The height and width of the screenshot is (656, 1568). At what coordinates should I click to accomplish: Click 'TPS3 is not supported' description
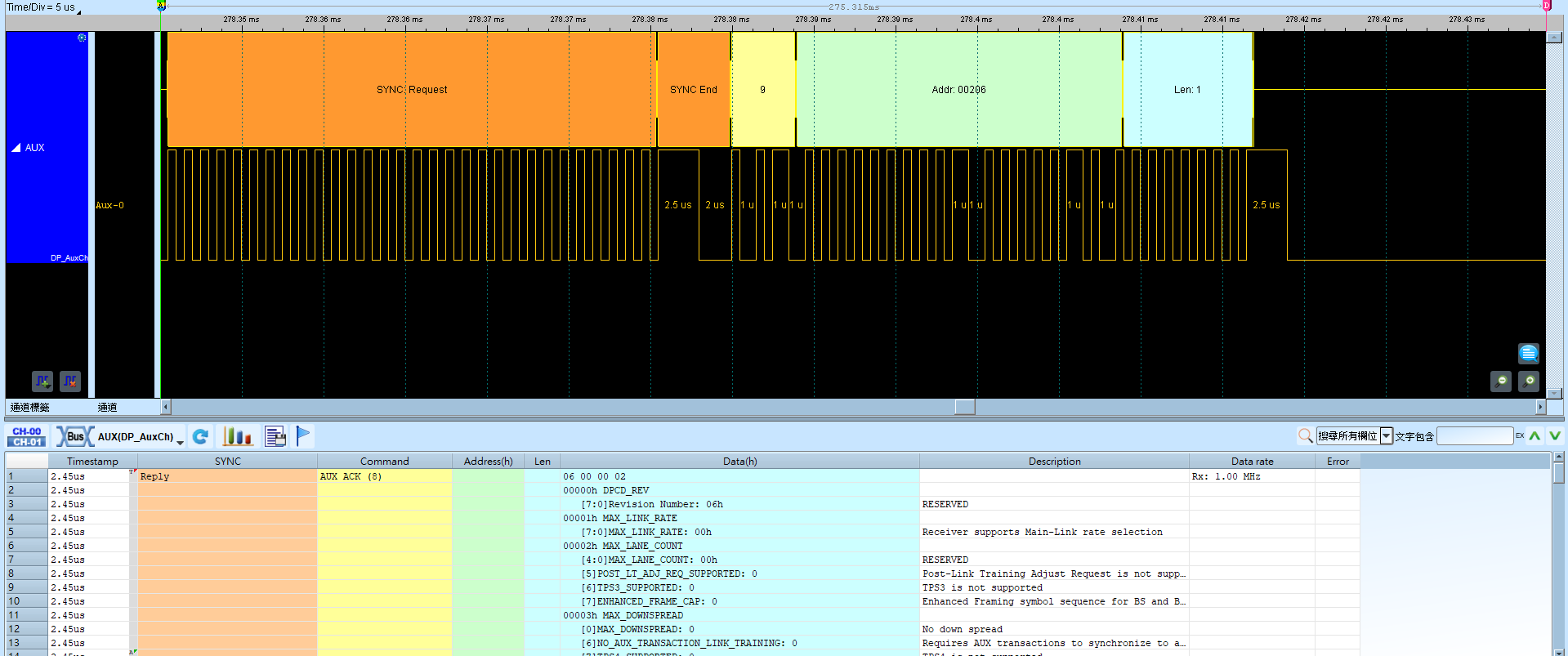[1055, 587]
